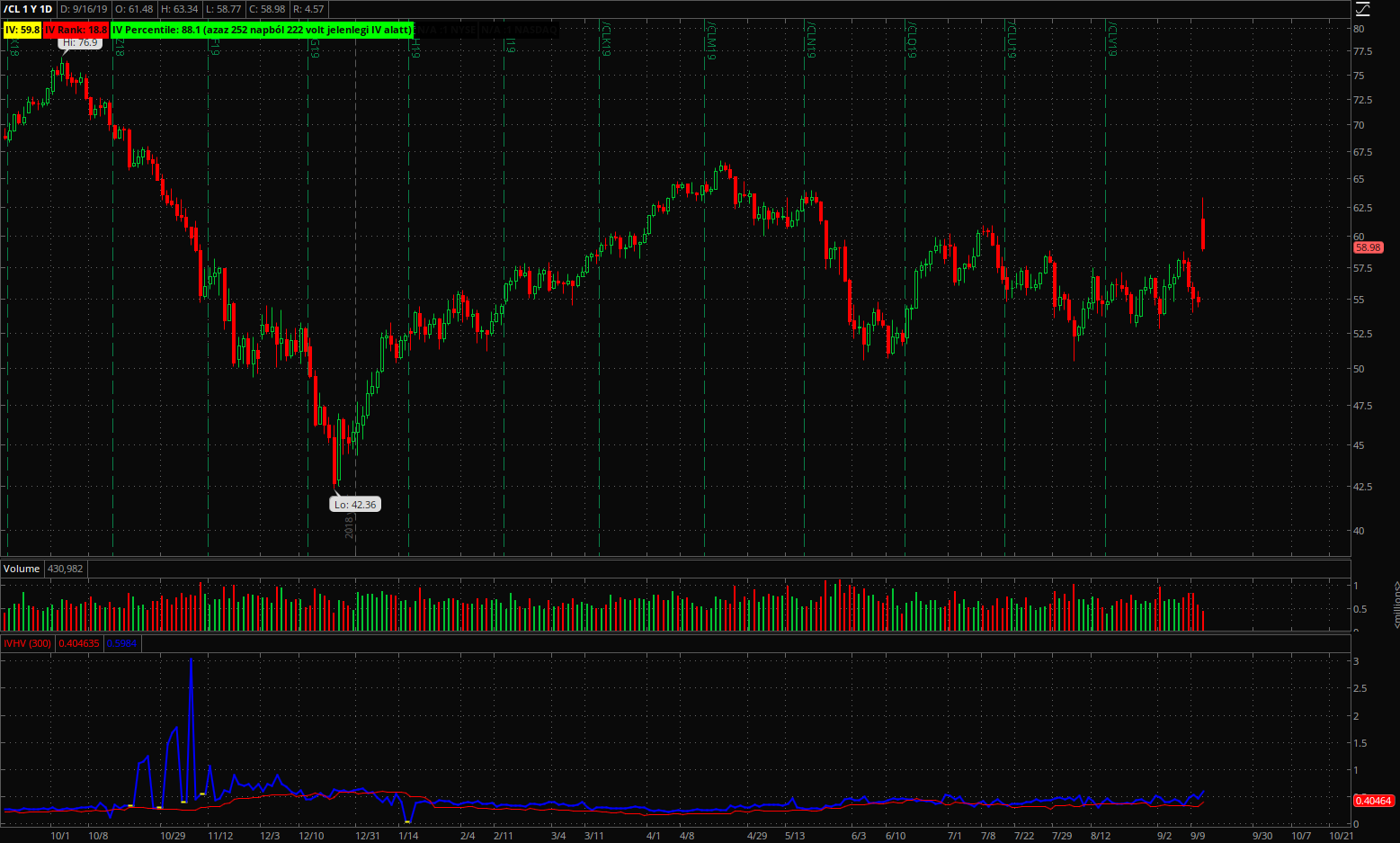The width and height of the screenshot is (1400, 843).
Task: Select the L: 58.77 low value
Action: pyautogui.click(x=223, y=9)
